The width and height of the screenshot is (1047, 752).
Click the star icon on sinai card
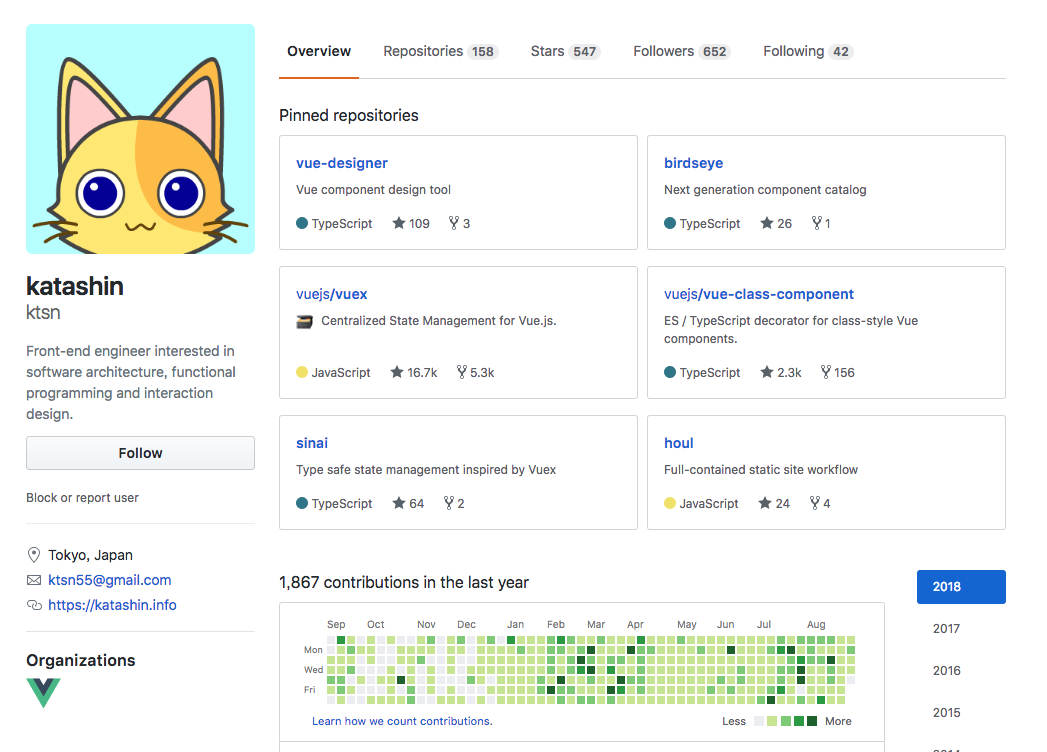[x=399, y=503]
